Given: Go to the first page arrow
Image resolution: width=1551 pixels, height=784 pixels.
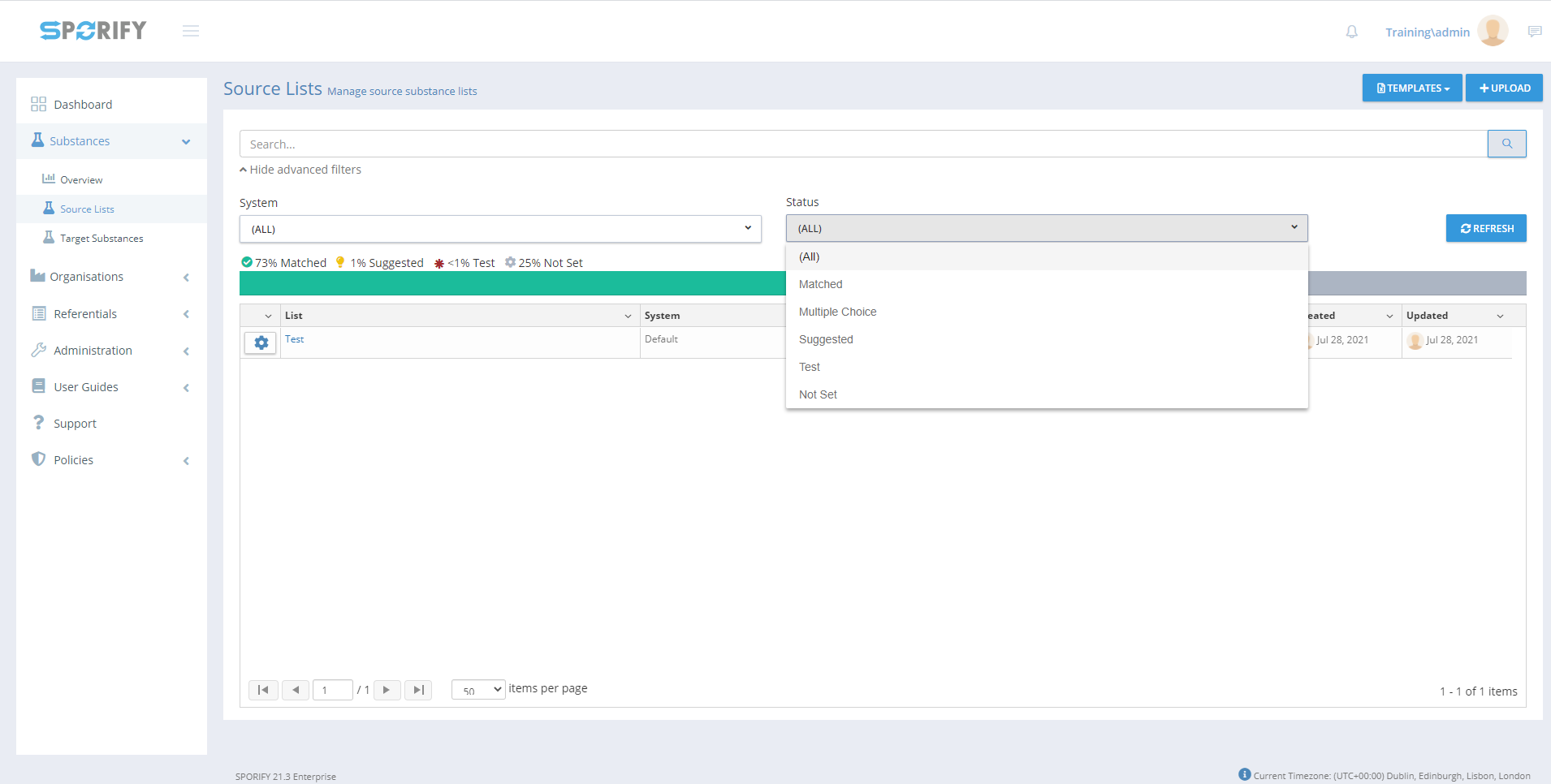Looking at the screenshot, I should click(263, 690).
